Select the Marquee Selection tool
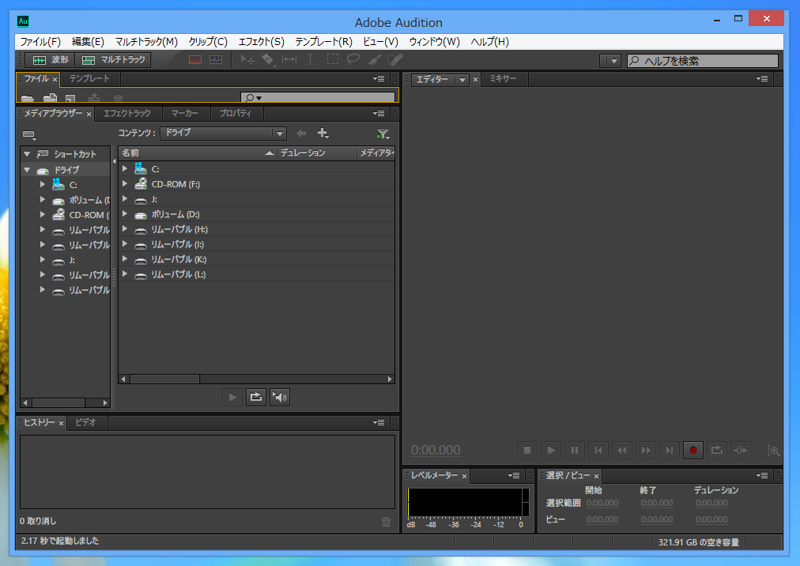This screenshot has width=800, height=566. coord(332,60)
